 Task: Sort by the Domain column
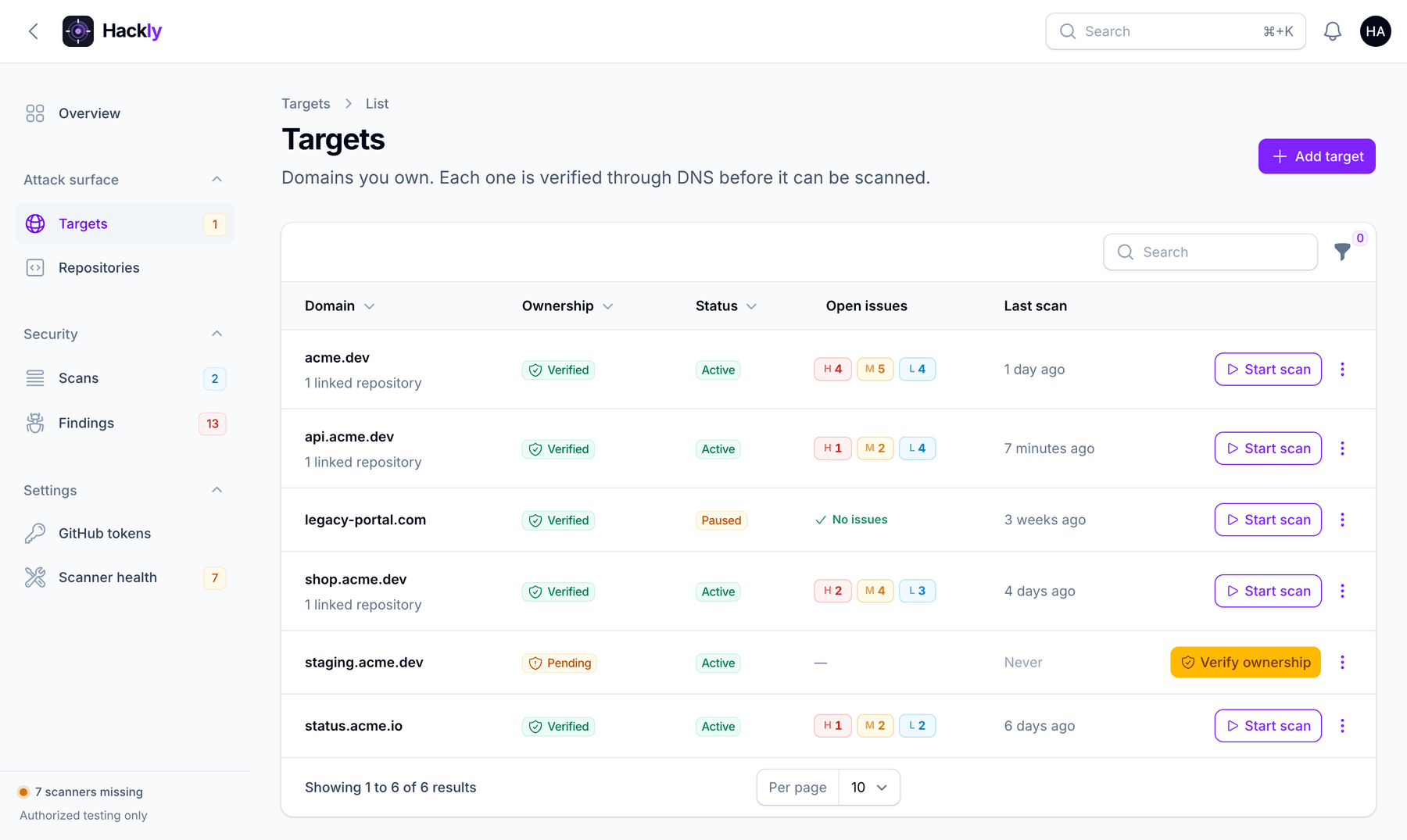(x=340, y=306)
